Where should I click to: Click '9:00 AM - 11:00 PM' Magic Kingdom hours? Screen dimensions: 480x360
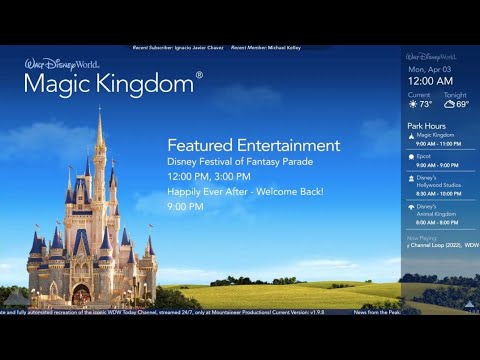point(438,144)
